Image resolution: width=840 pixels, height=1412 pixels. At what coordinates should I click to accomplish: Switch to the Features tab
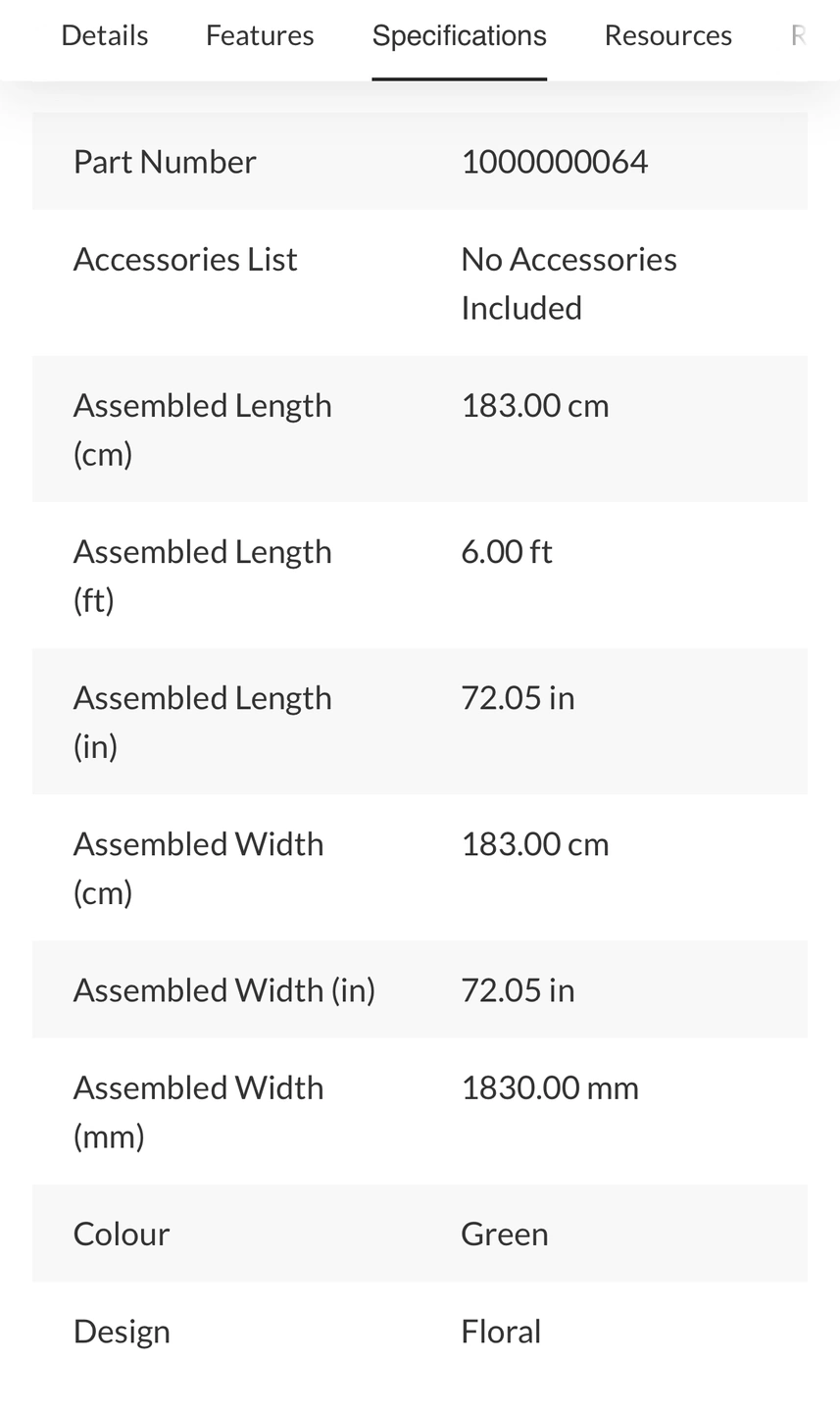[260, 35]
